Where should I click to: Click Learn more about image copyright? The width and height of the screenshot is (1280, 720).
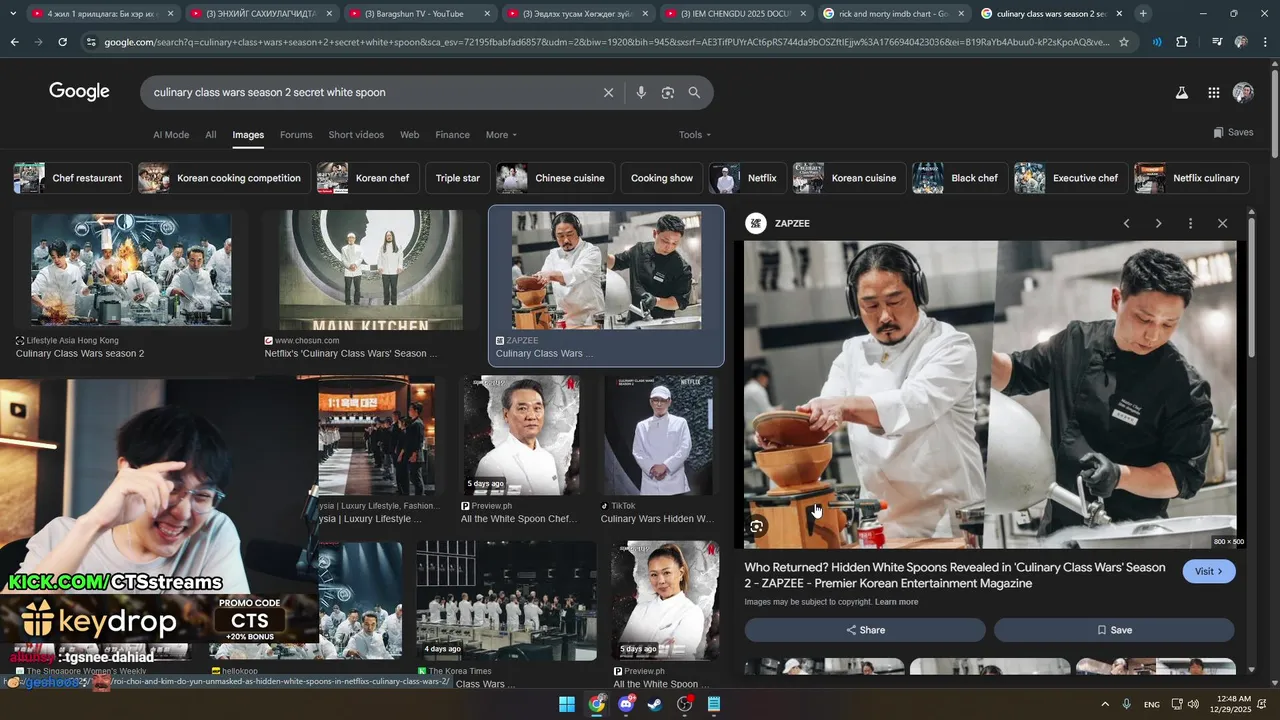point(896,602)
